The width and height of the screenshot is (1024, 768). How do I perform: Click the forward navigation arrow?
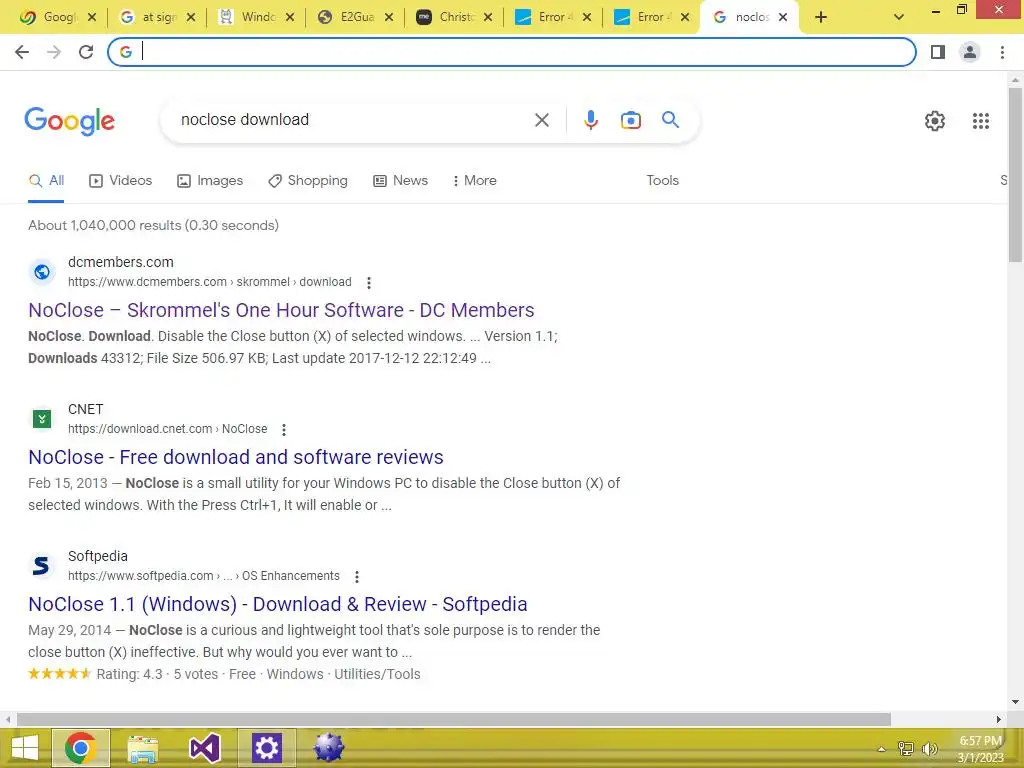tap(54, 52)
